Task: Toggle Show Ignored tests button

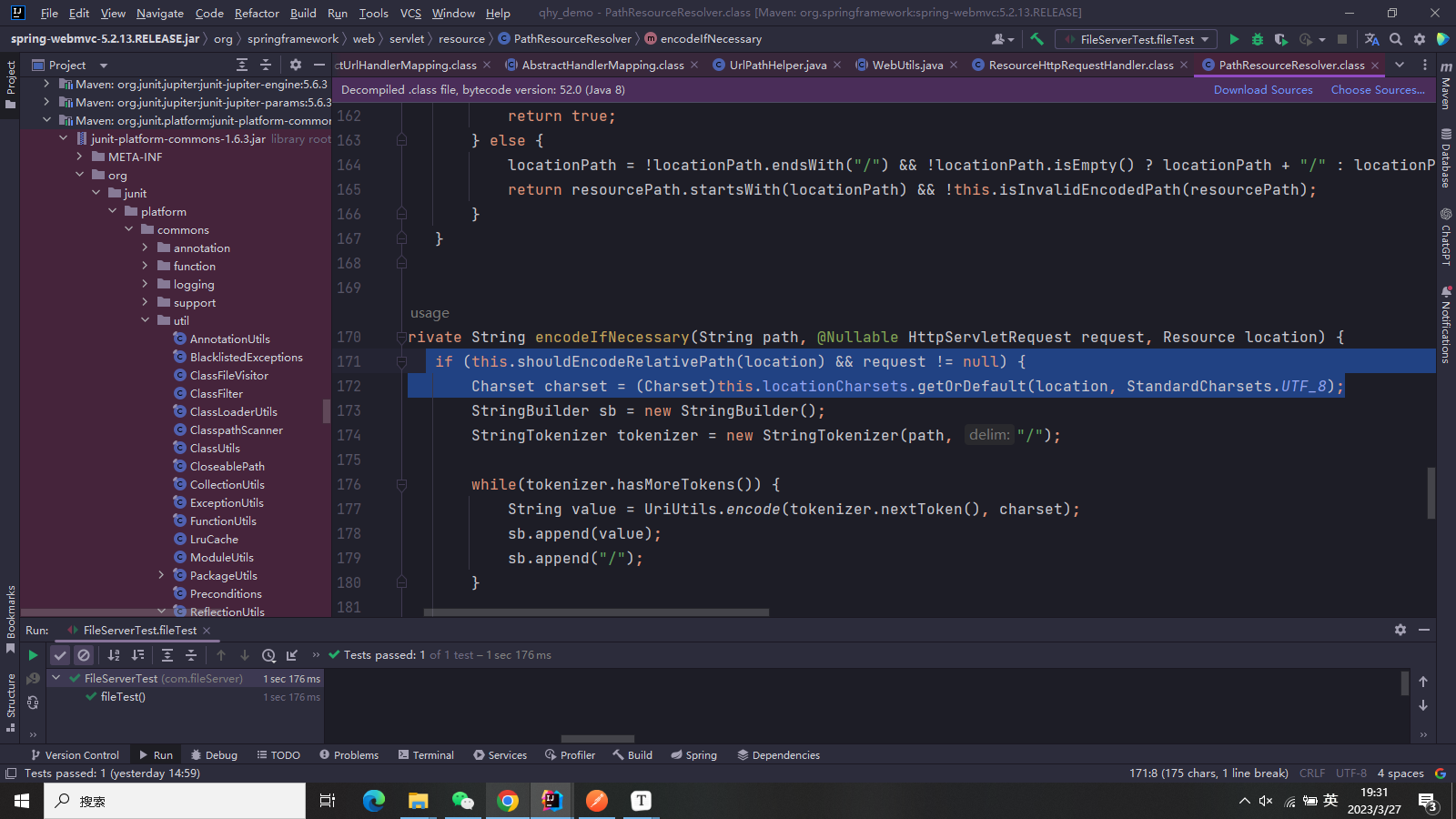Action: click(84, 655)
